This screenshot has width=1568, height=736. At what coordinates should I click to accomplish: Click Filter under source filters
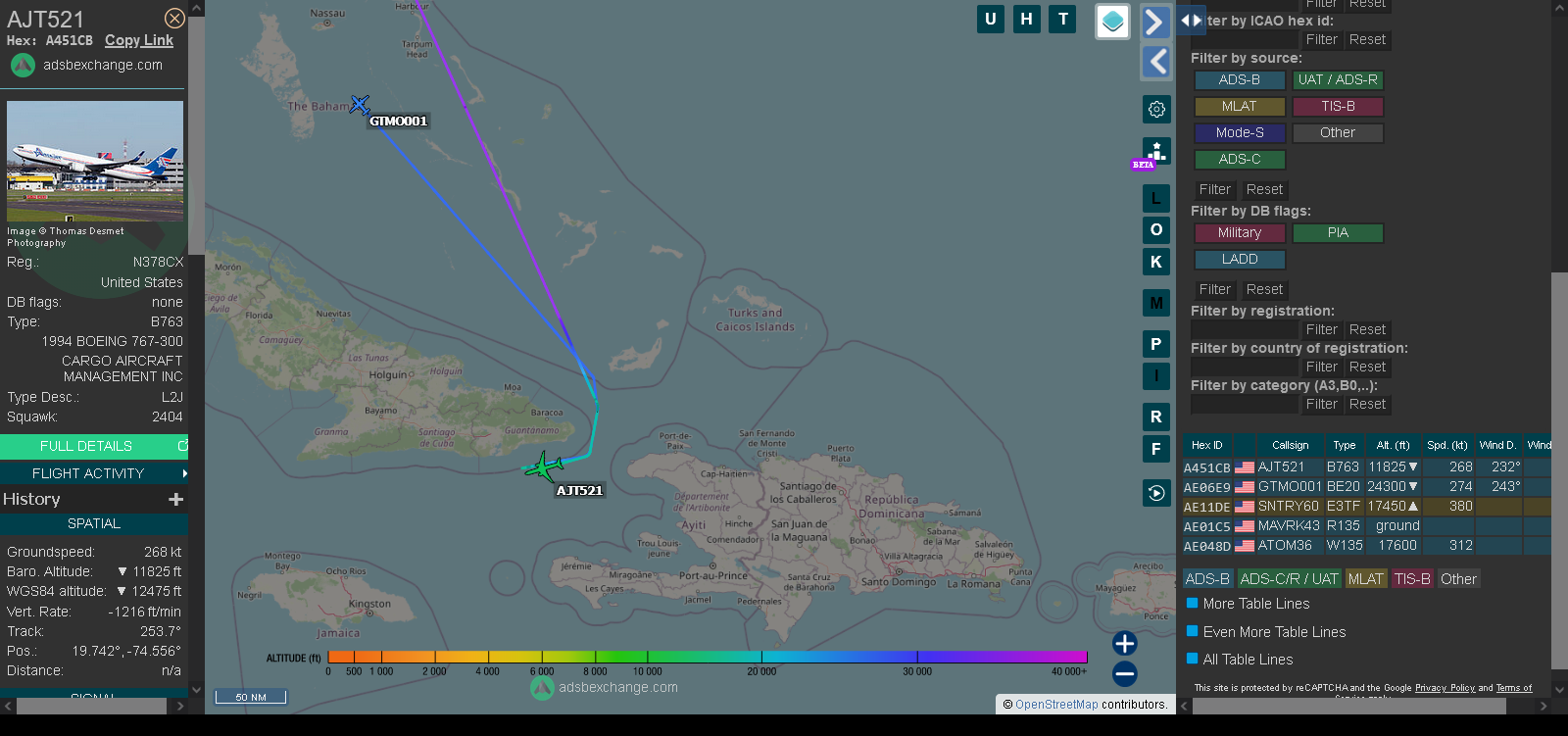(x=1215, y=189)
